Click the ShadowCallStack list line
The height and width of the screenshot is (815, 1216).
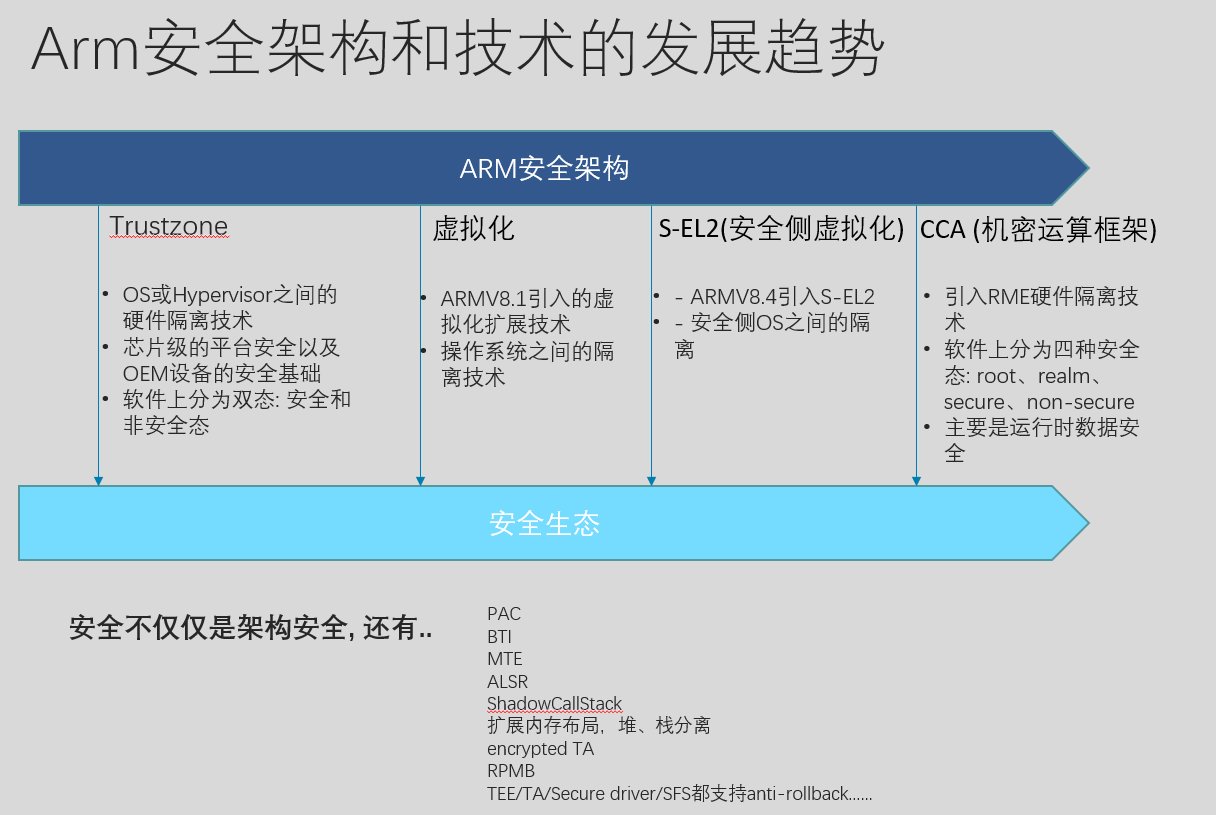coord(555,704)
